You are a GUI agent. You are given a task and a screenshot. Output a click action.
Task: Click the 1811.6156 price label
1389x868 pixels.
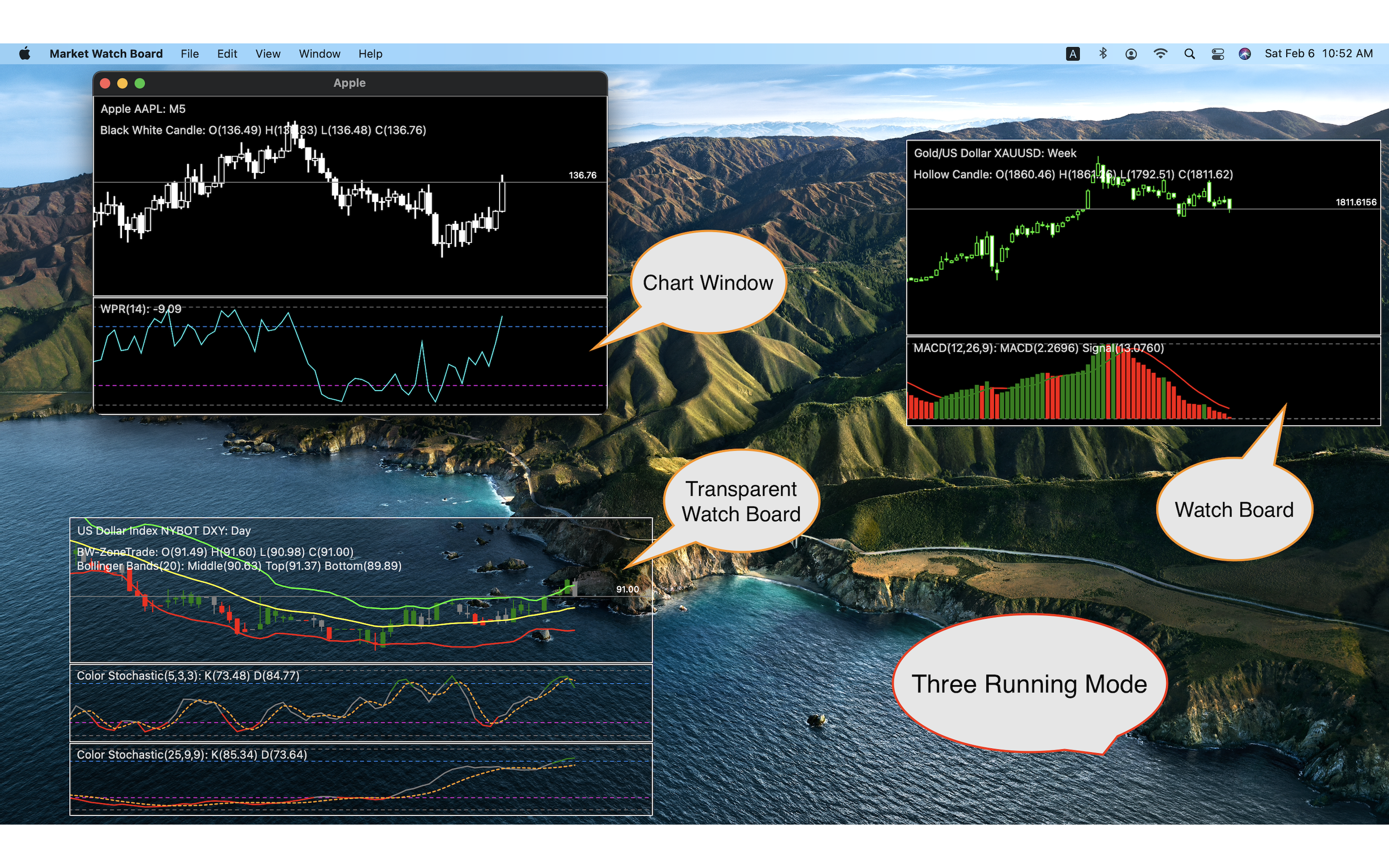tap(1356, 202)
